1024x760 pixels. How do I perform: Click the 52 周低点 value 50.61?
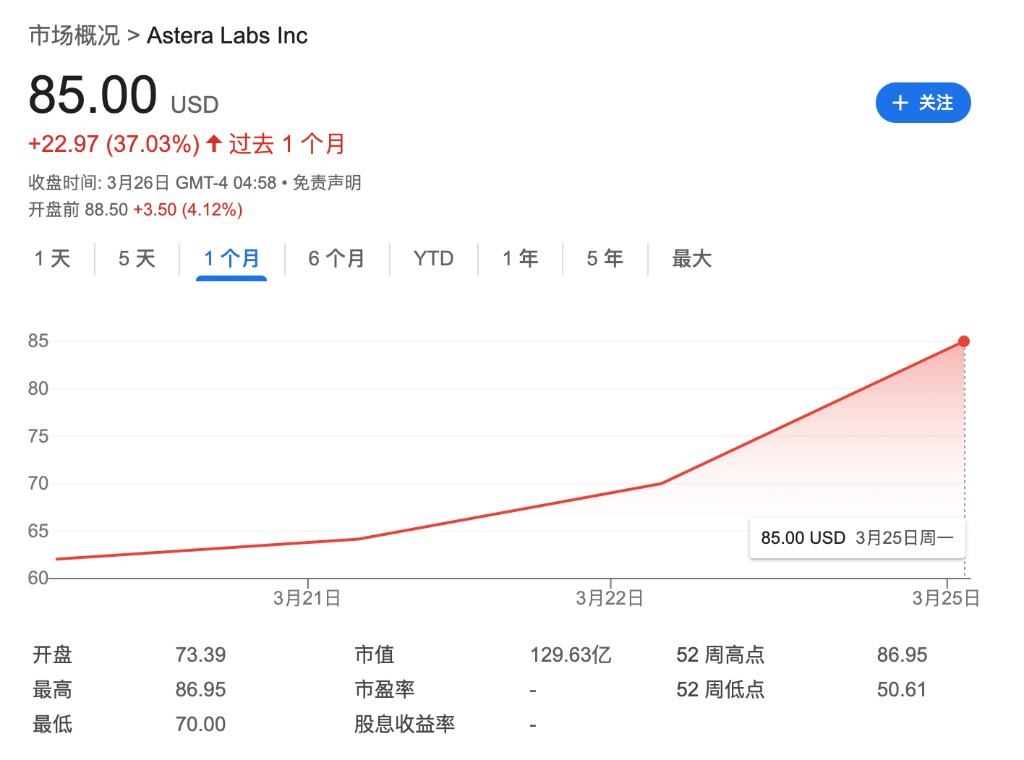[x=902, y=689]
